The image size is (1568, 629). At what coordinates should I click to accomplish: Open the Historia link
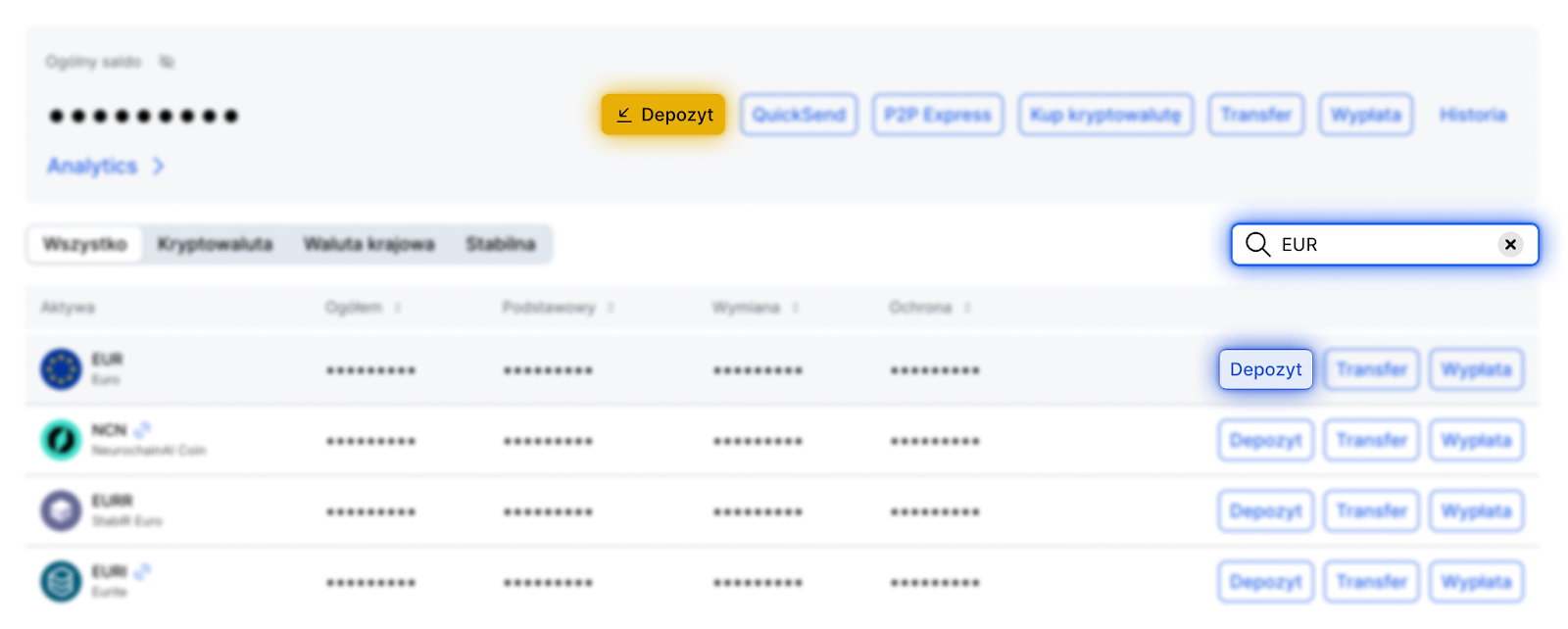point(1472,115)
